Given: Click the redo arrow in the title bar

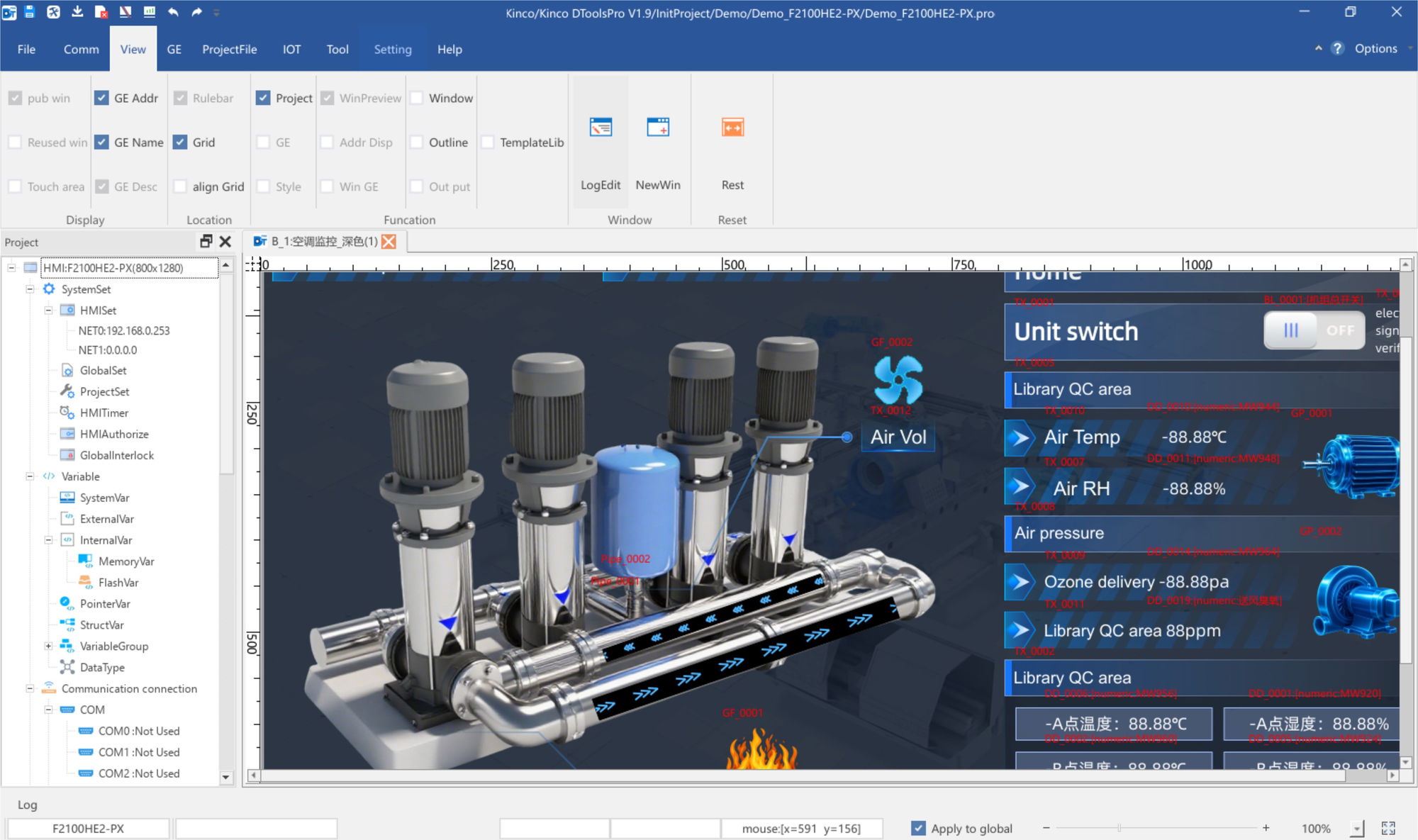Looking at the screenshot, I should [195, 12].
